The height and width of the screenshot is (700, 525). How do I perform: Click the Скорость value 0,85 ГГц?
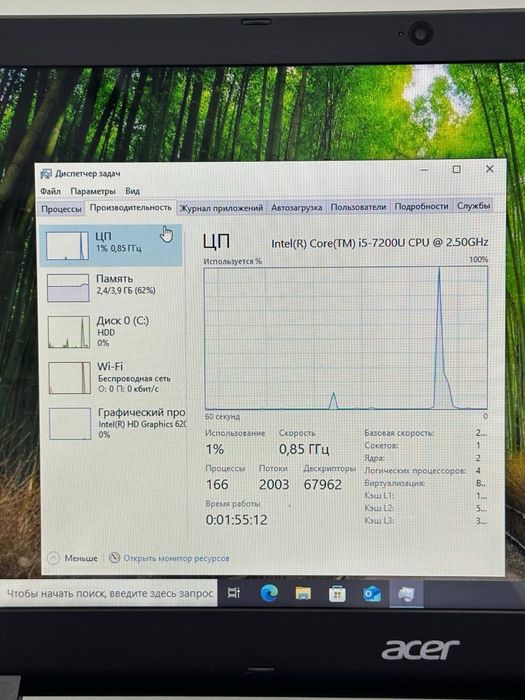[x=304, y=449]
